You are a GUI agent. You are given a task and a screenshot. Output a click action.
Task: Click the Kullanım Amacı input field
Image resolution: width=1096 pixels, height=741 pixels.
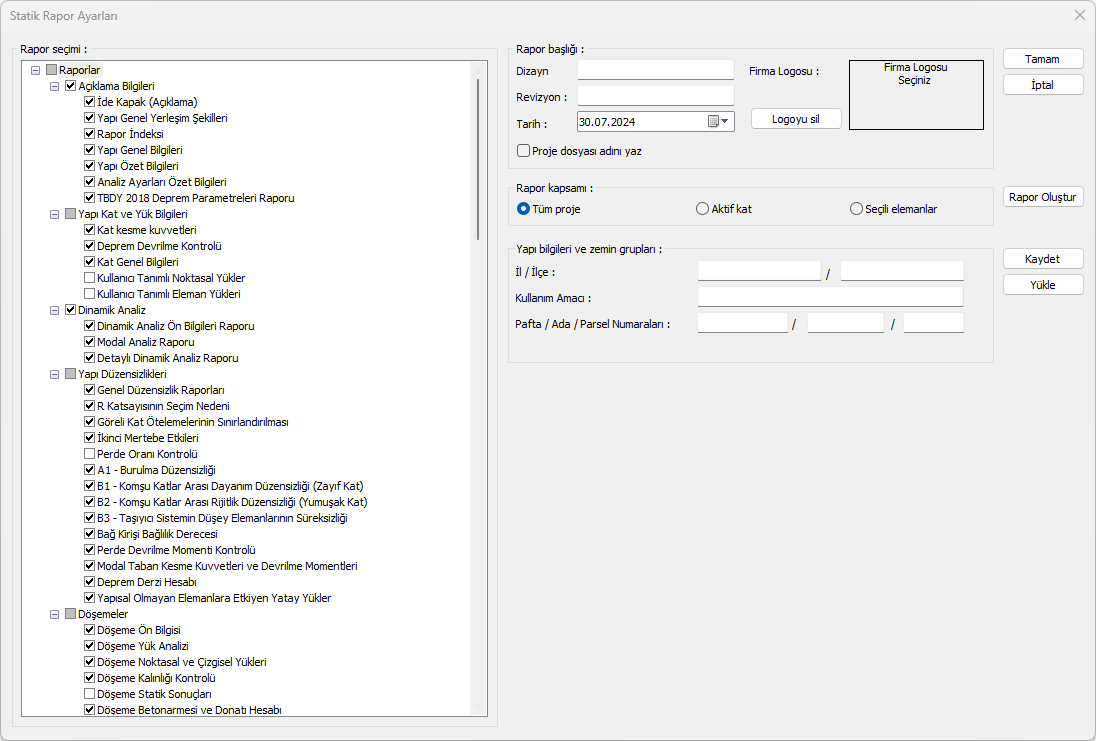[830, 297]
